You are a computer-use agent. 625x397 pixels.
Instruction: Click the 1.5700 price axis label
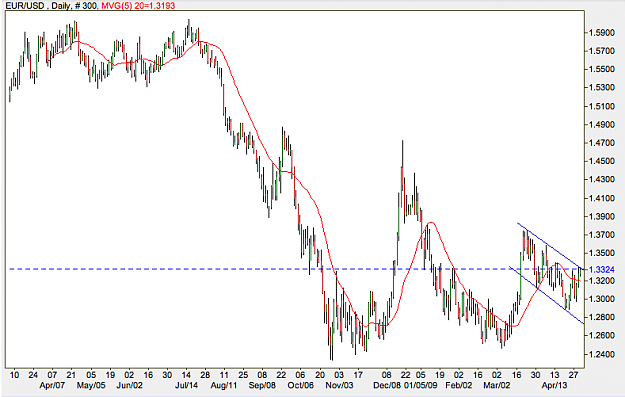(x=602, y=51)
